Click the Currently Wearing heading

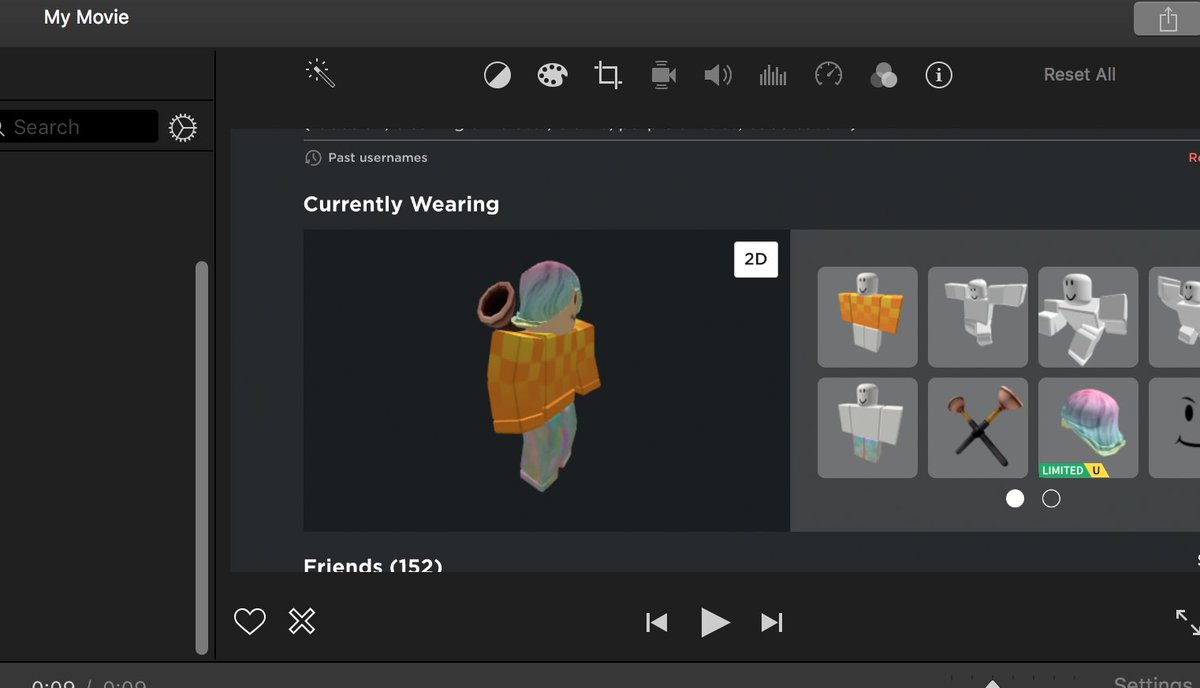401,204
